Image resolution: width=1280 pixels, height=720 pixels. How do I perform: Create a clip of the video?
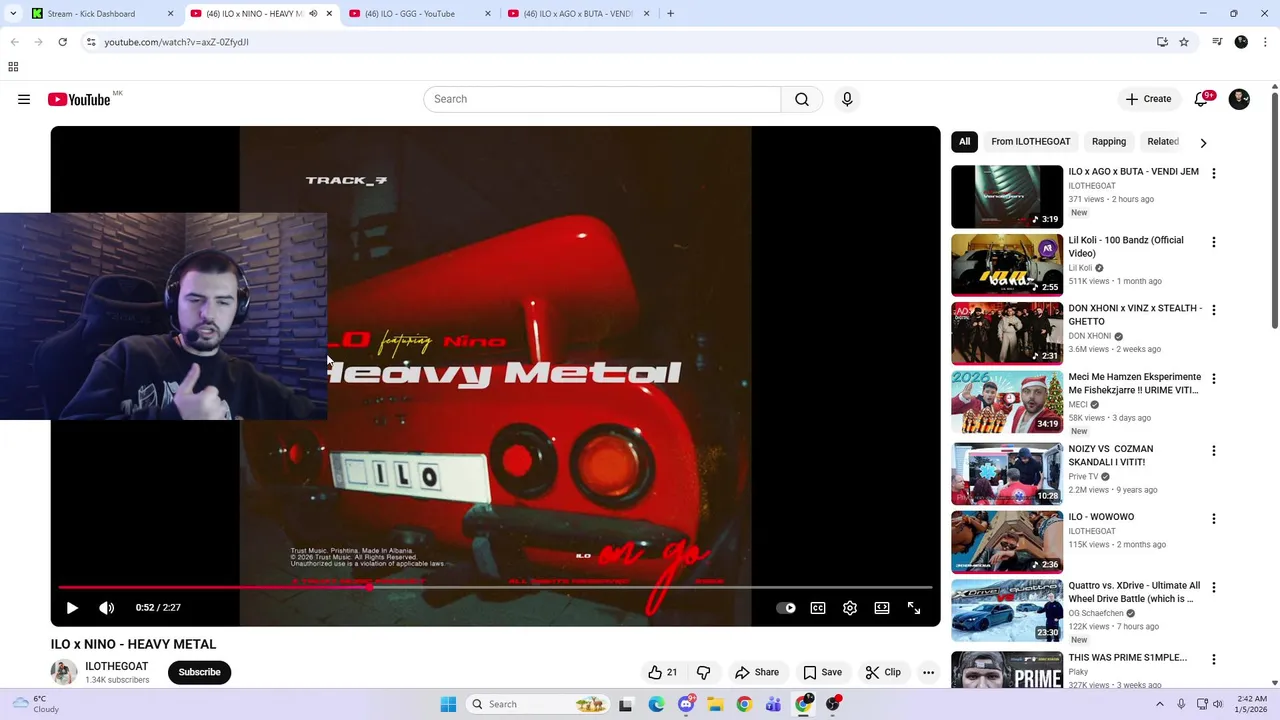883,672
